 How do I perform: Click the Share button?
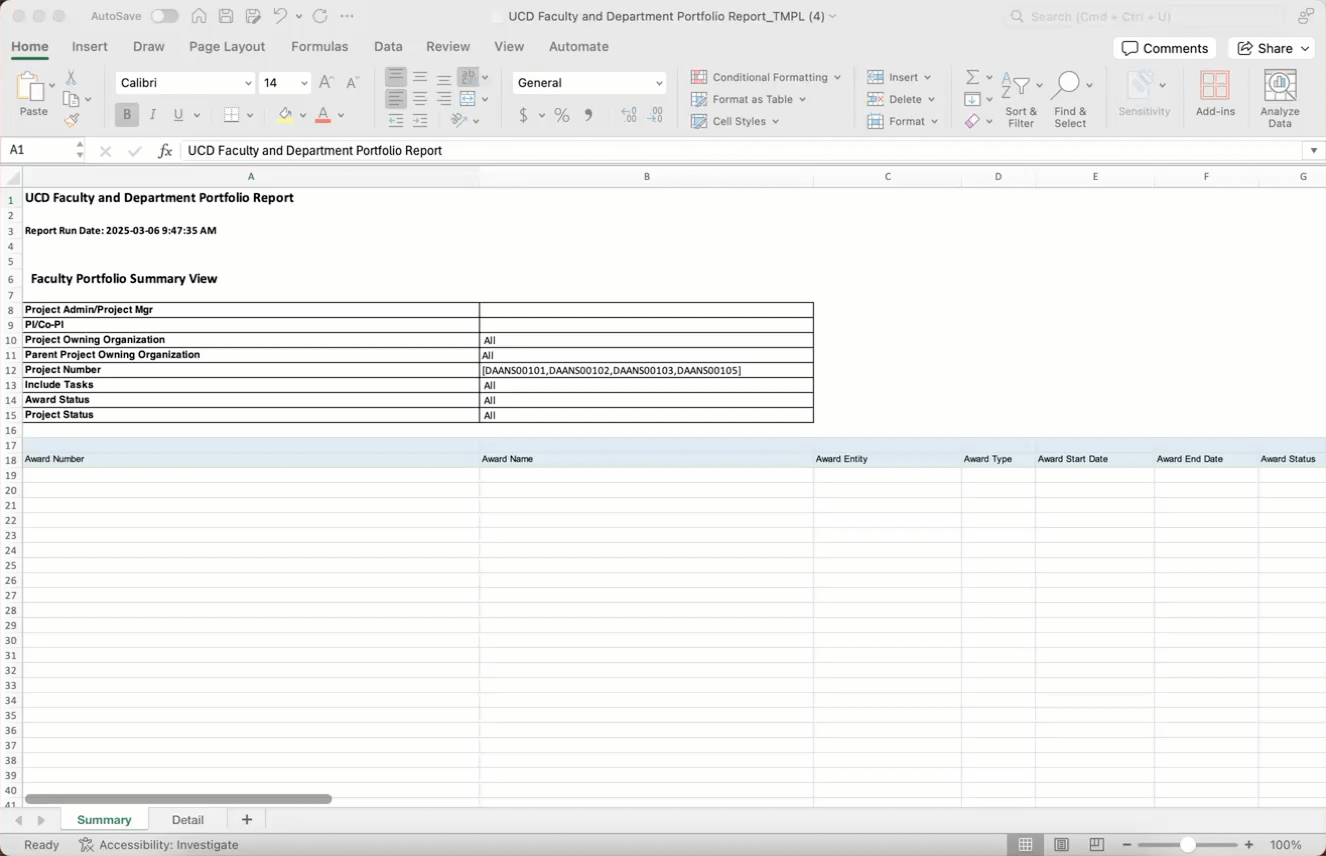point(1271,48)
